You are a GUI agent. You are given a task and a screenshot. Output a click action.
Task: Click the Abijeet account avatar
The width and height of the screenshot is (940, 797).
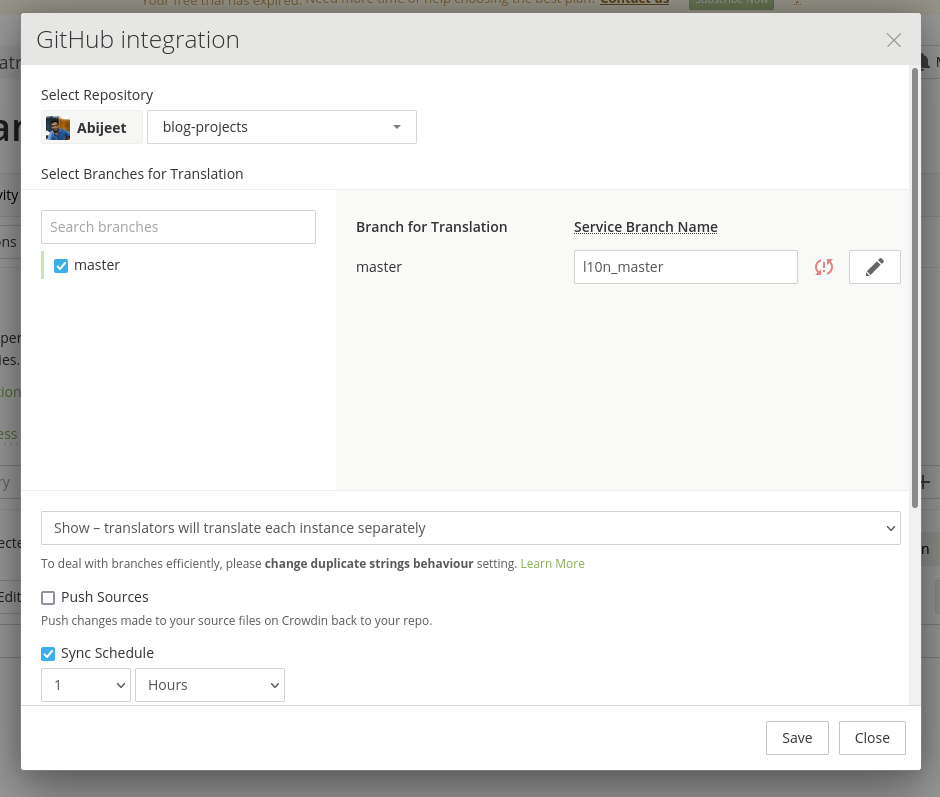(x=58, y=128)
